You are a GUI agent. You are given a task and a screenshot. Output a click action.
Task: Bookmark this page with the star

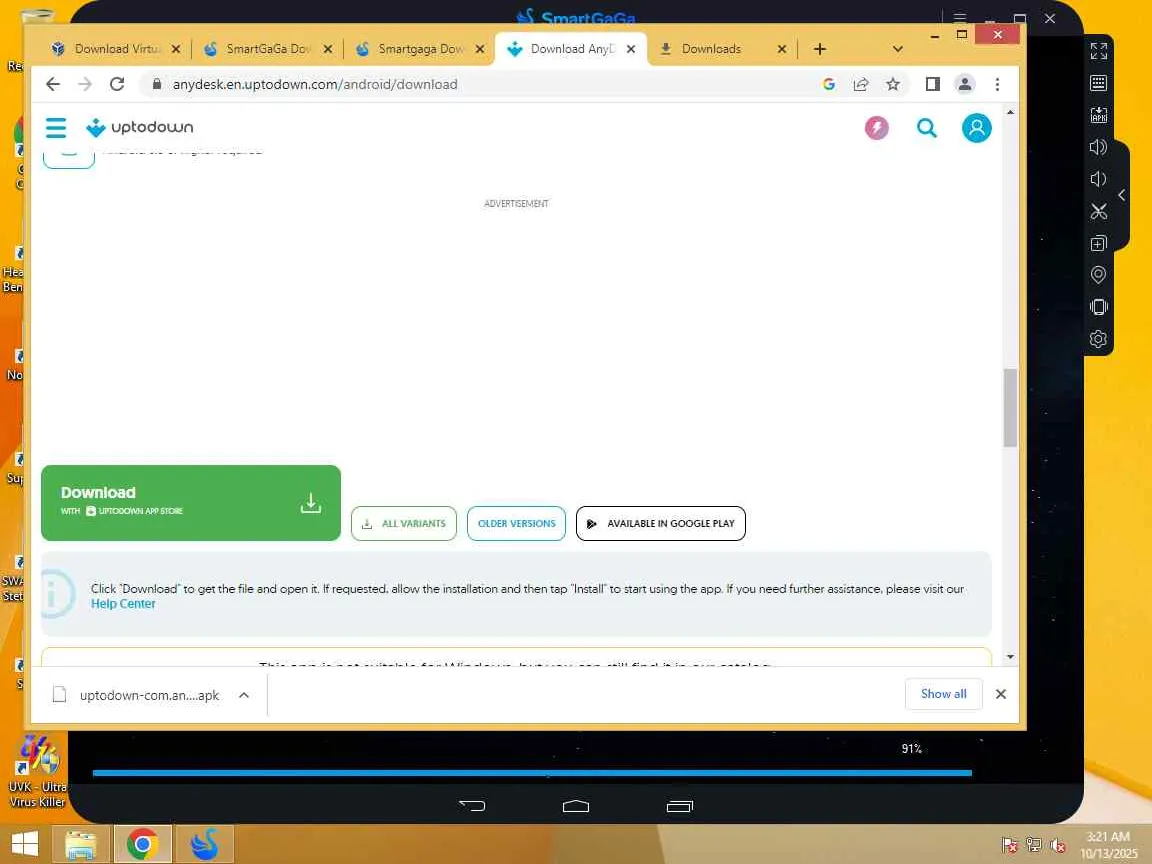(x=893, y=84)
